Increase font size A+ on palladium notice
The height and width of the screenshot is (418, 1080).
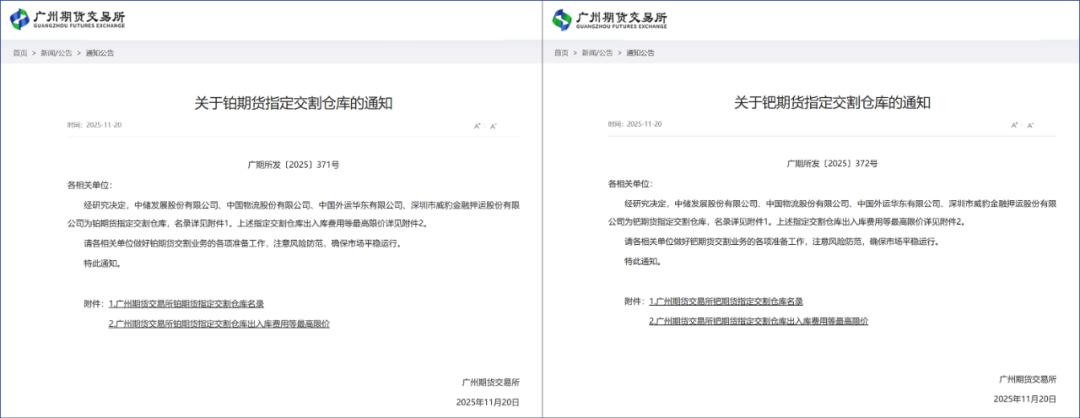click(1015, 125)
